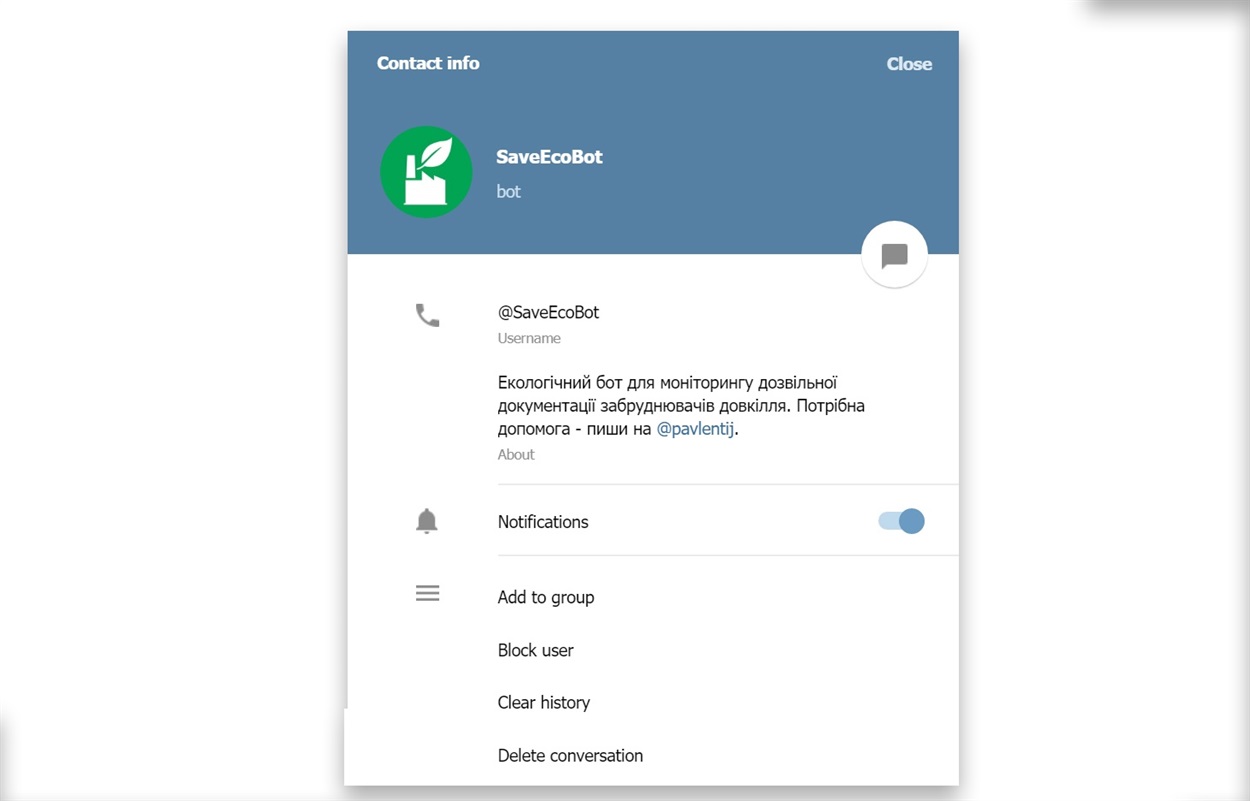Click the bell icon next to Notifications
The height and width of the screenshot is (801, 1250).
[x=427, y=521]
